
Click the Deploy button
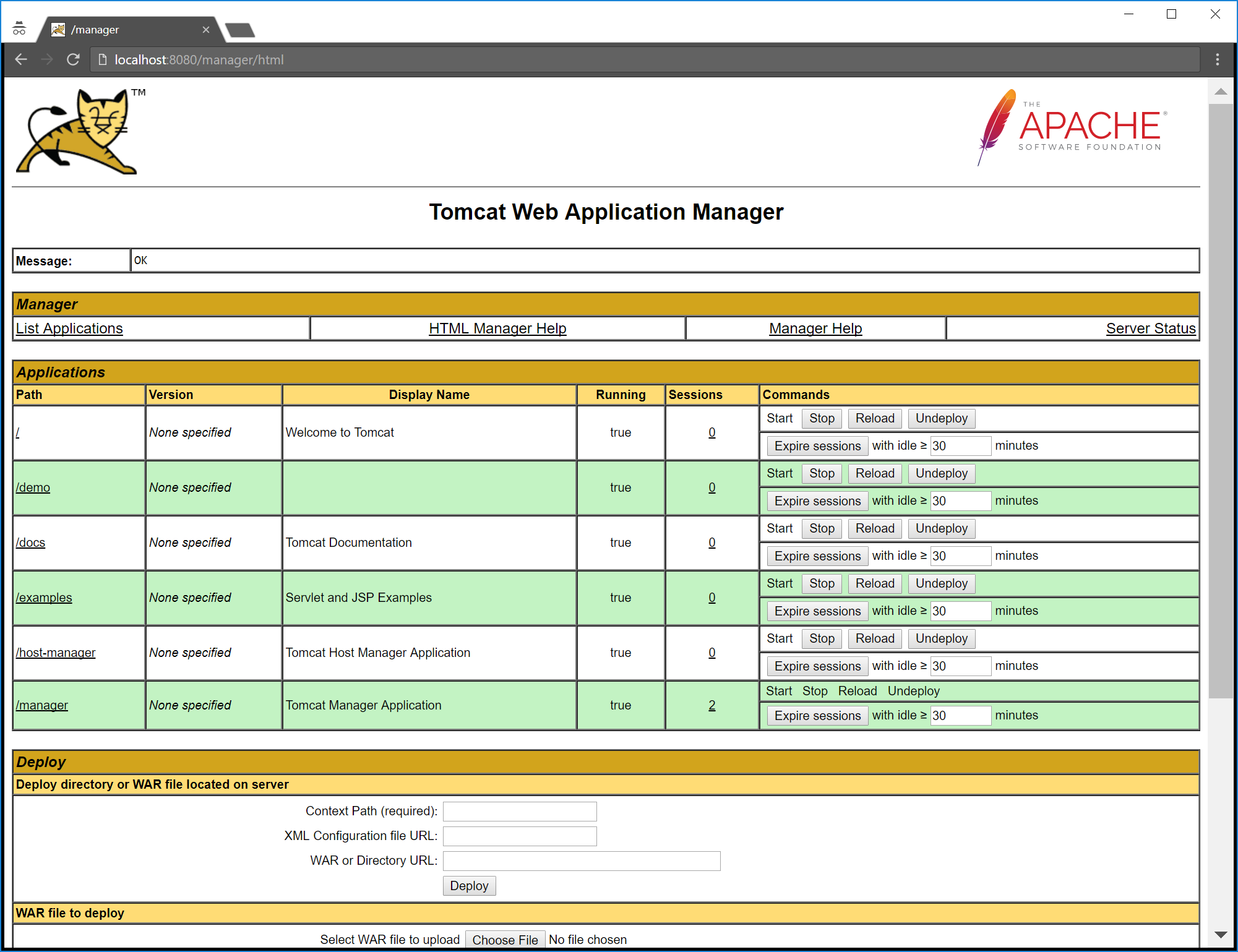(x=469, y=885)
